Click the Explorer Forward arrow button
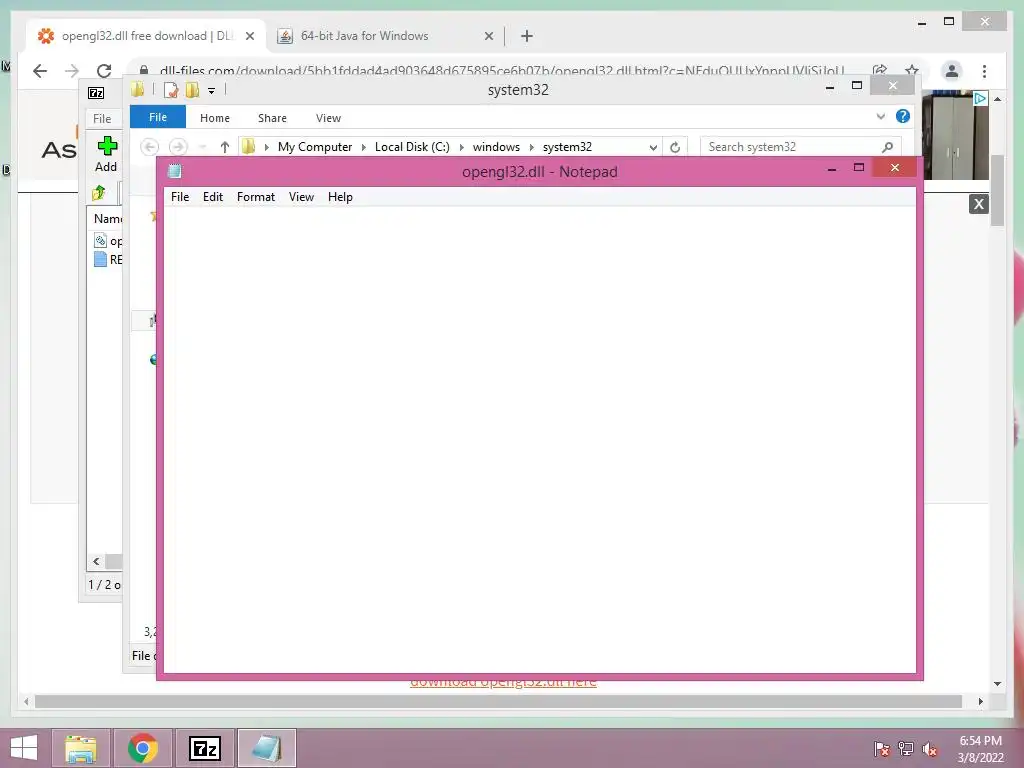The image size is (1024, 768). click(178, 147)
